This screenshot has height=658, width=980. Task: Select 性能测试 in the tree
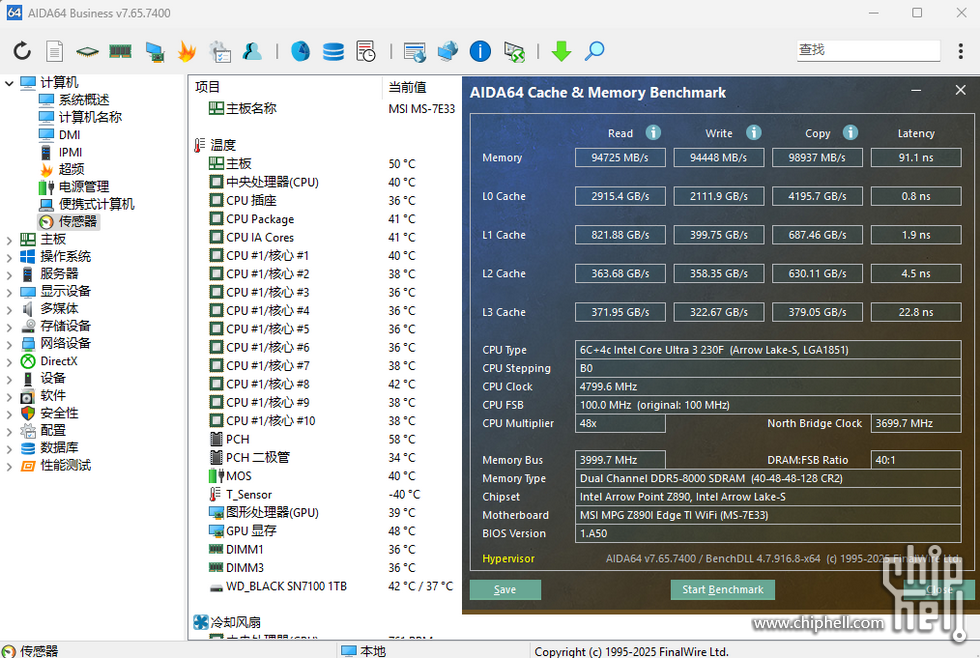pyautogui.click(x=66, y=466)
